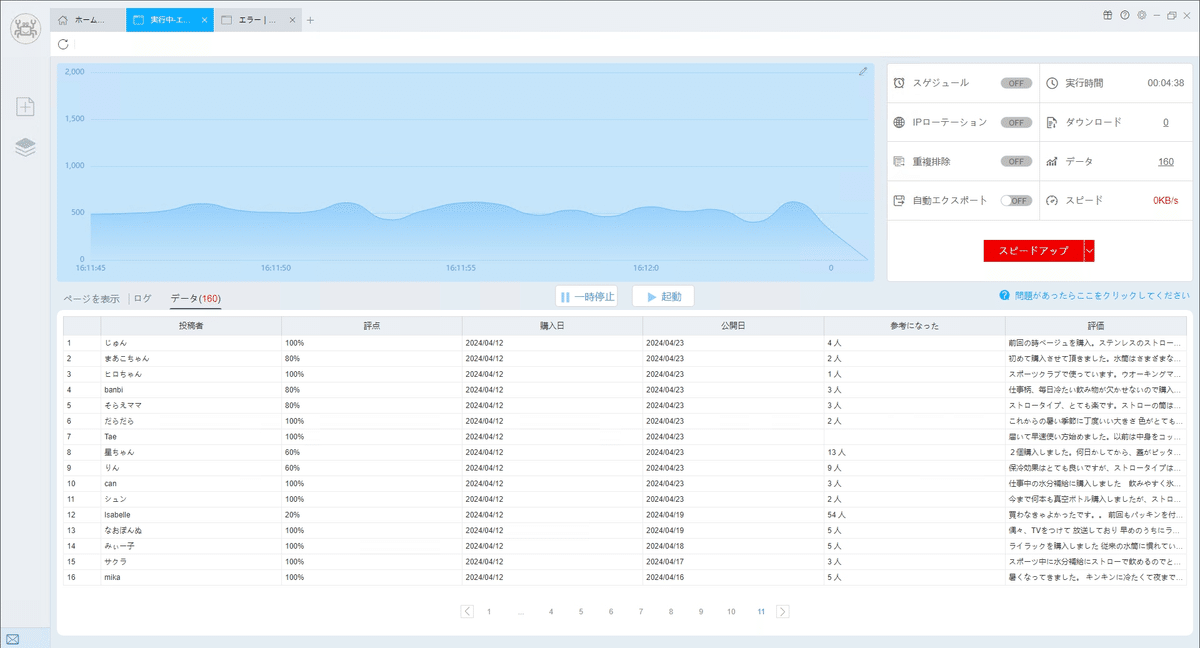Switch to the ホーム tab
The width and height of the screenshot is (1200, 648).
[88, 20]
